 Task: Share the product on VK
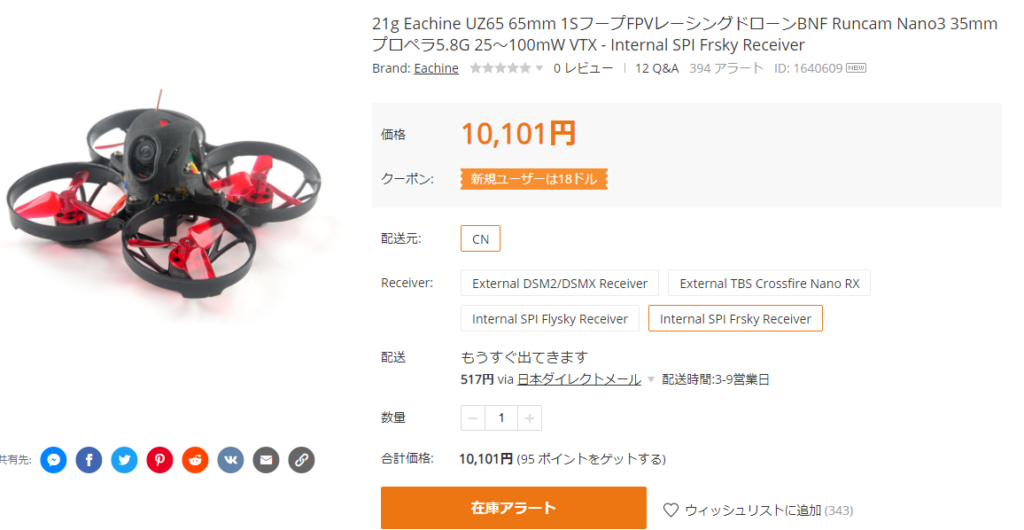pyautogui.click(x=231, y=460)
